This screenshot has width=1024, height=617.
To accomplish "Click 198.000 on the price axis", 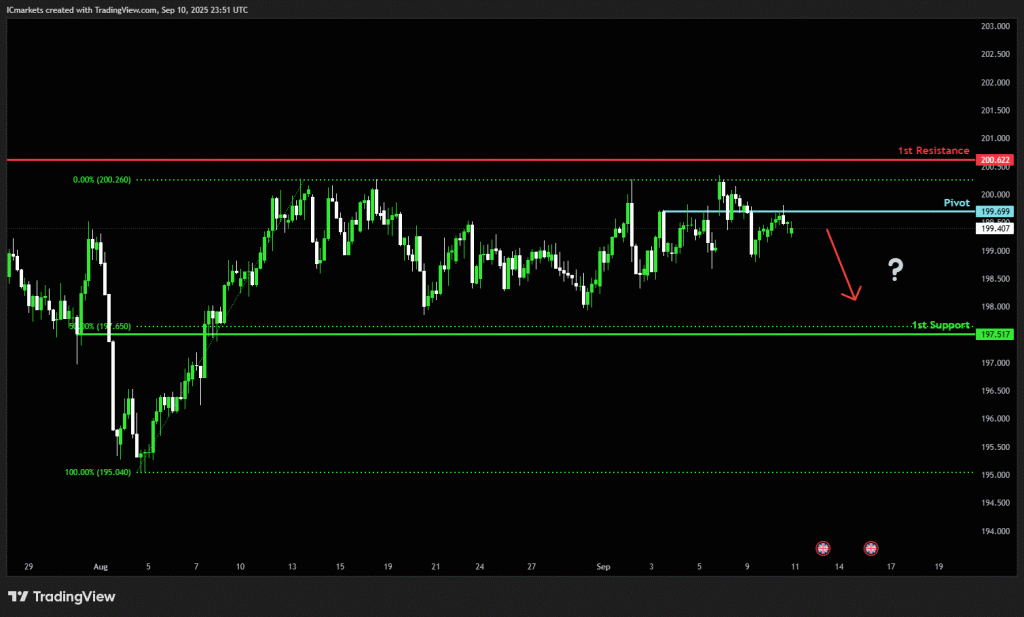I will click(995, 307).
